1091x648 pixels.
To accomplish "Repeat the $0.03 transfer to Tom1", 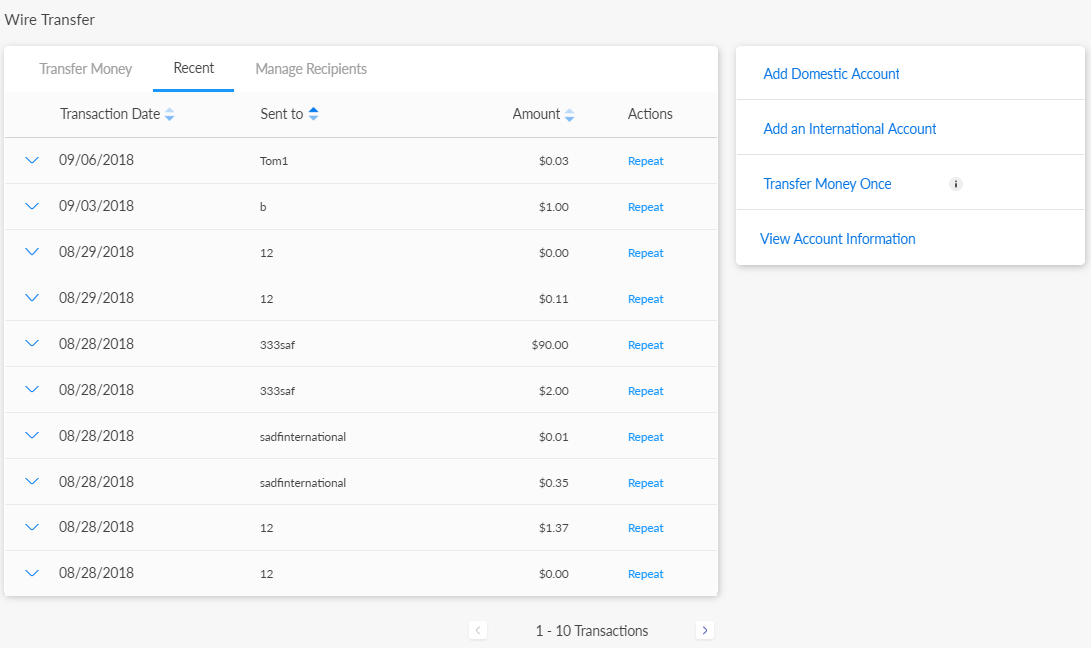I will 645,161.
